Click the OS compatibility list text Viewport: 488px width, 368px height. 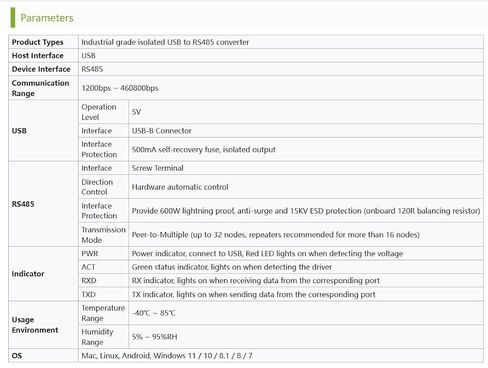click(x=167, y=356)
